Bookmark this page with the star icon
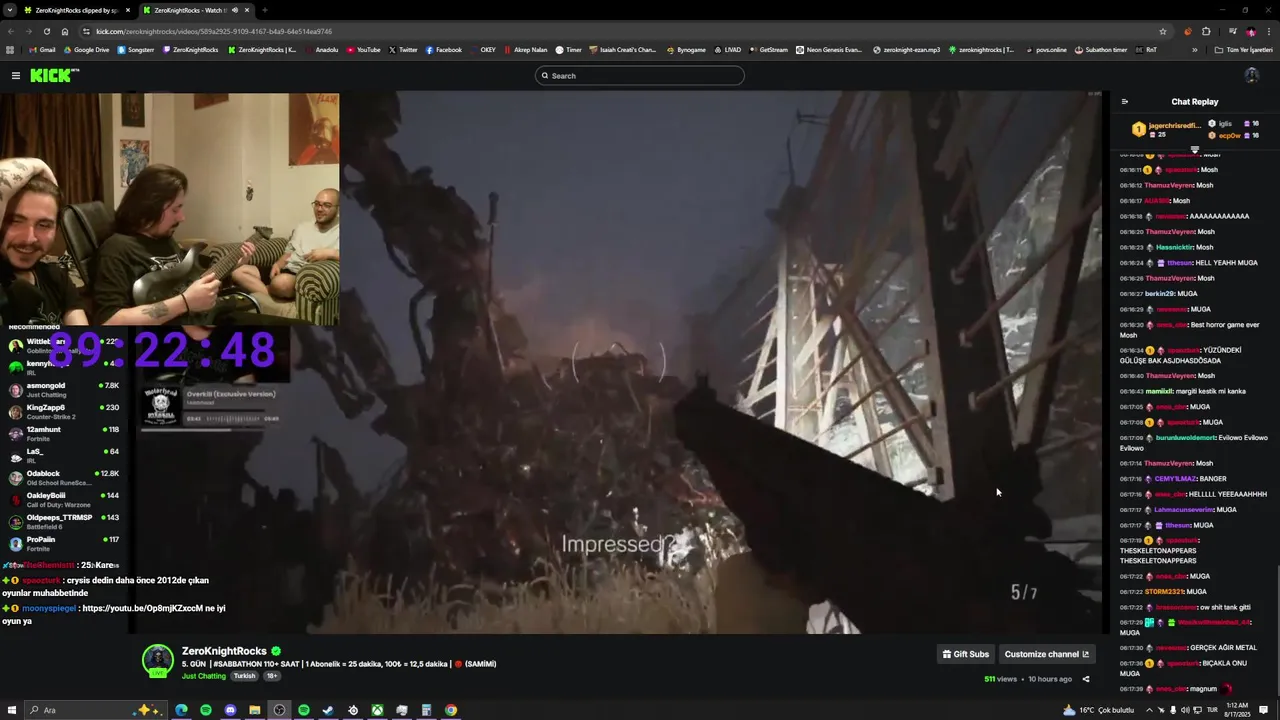Screen dimensions: 1280x720 (x=1163, y=31)
